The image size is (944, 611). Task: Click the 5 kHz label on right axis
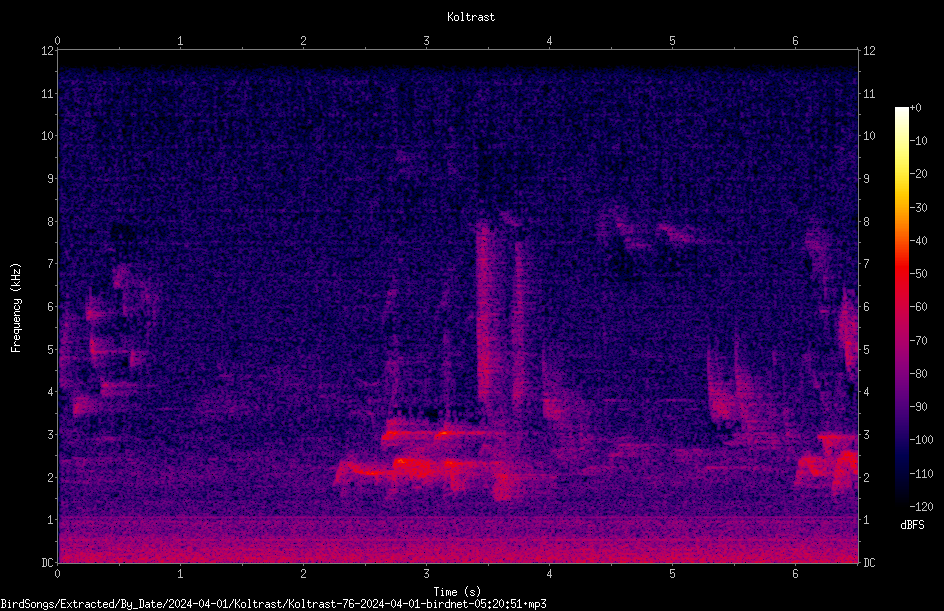tap(866, 350)
